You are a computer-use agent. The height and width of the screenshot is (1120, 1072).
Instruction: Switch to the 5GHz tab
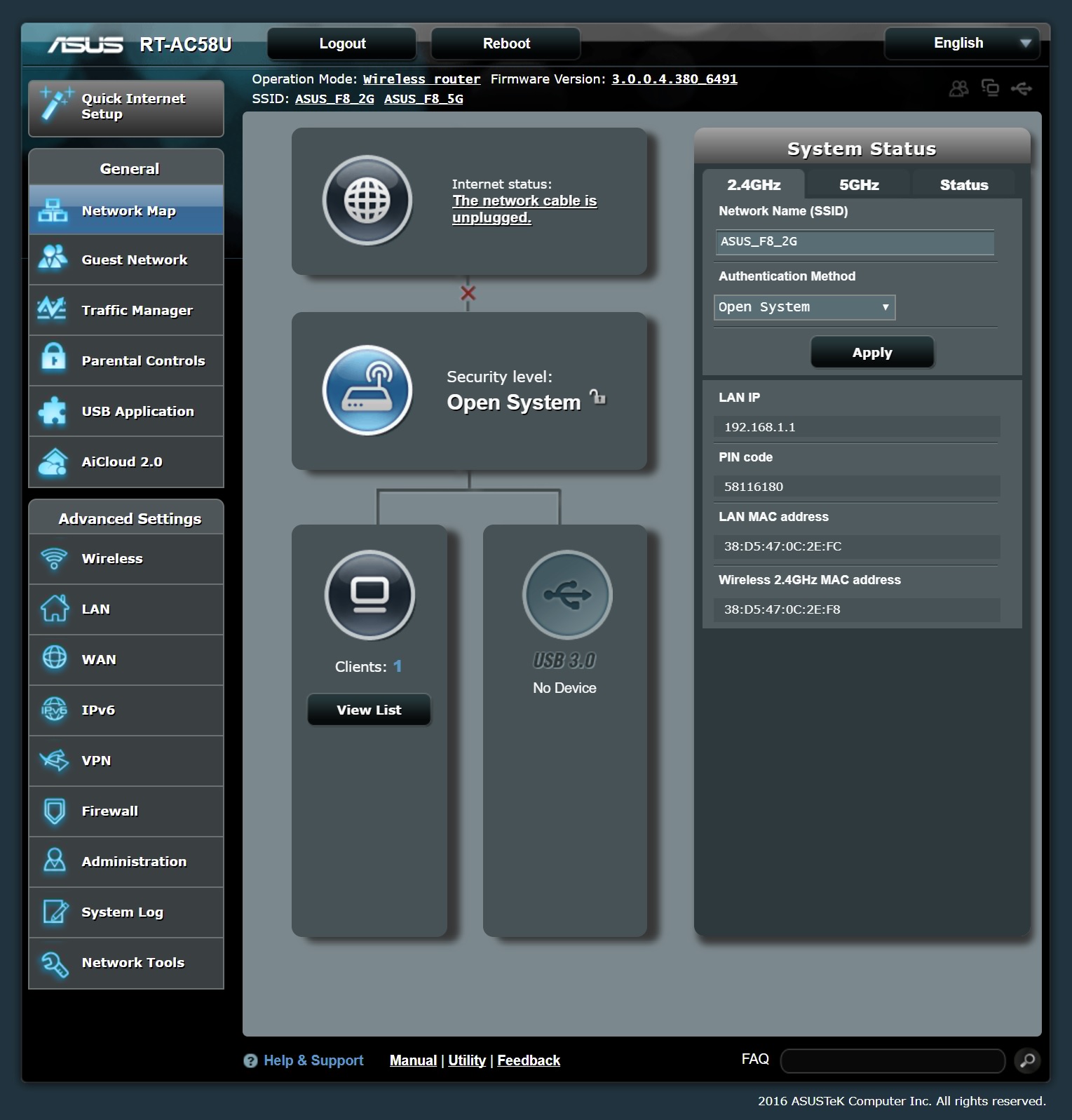[859, 184]
